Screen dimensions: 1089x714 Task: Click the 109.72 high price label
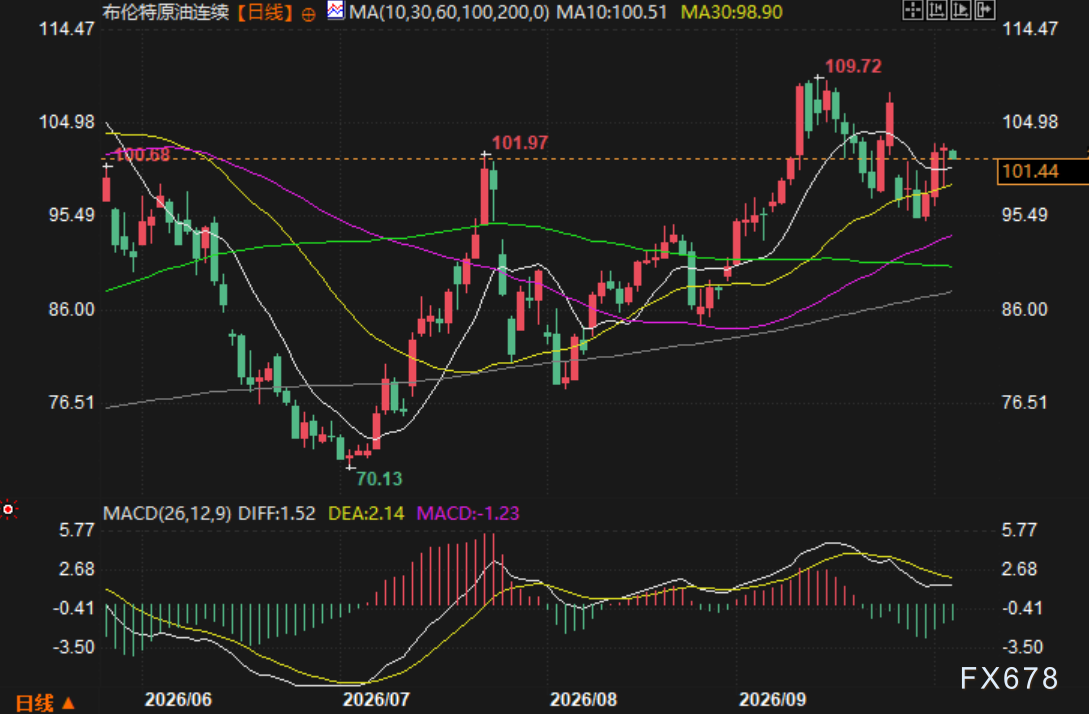point(854,66)
